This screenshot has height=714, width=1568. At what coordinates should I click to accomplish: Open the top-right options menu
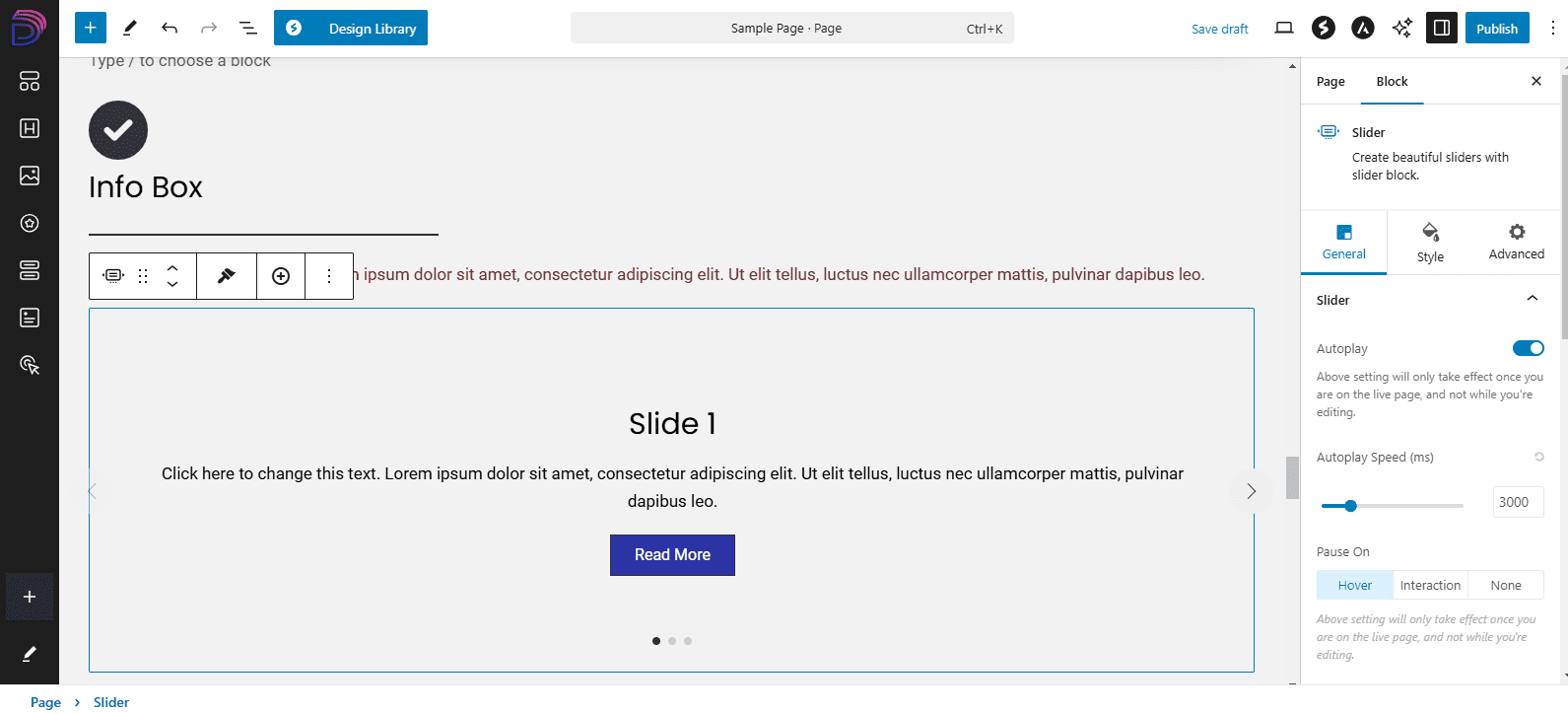coord(1552,28)
